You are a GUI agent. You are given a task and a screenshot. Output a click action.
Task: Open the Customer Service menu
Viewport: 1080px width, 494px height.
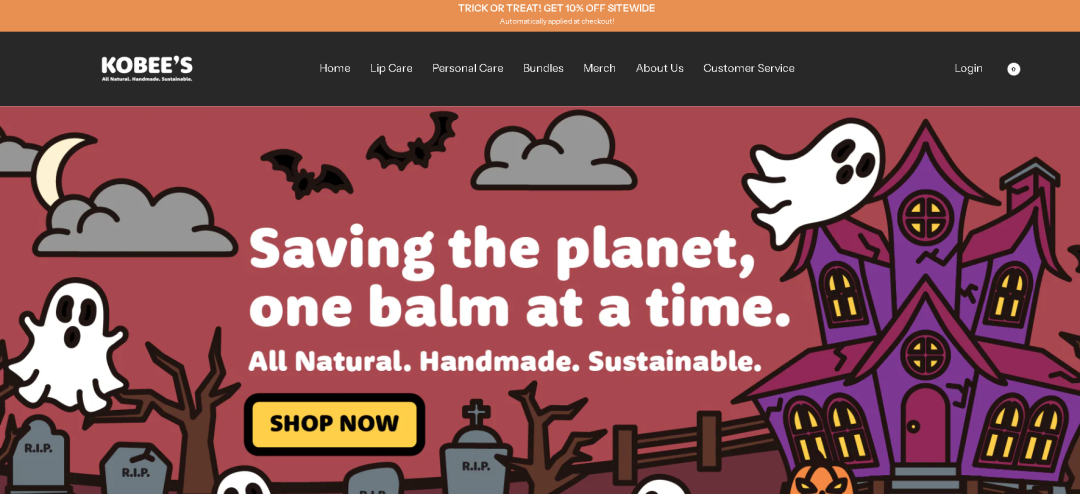click(x=749, y=68)
